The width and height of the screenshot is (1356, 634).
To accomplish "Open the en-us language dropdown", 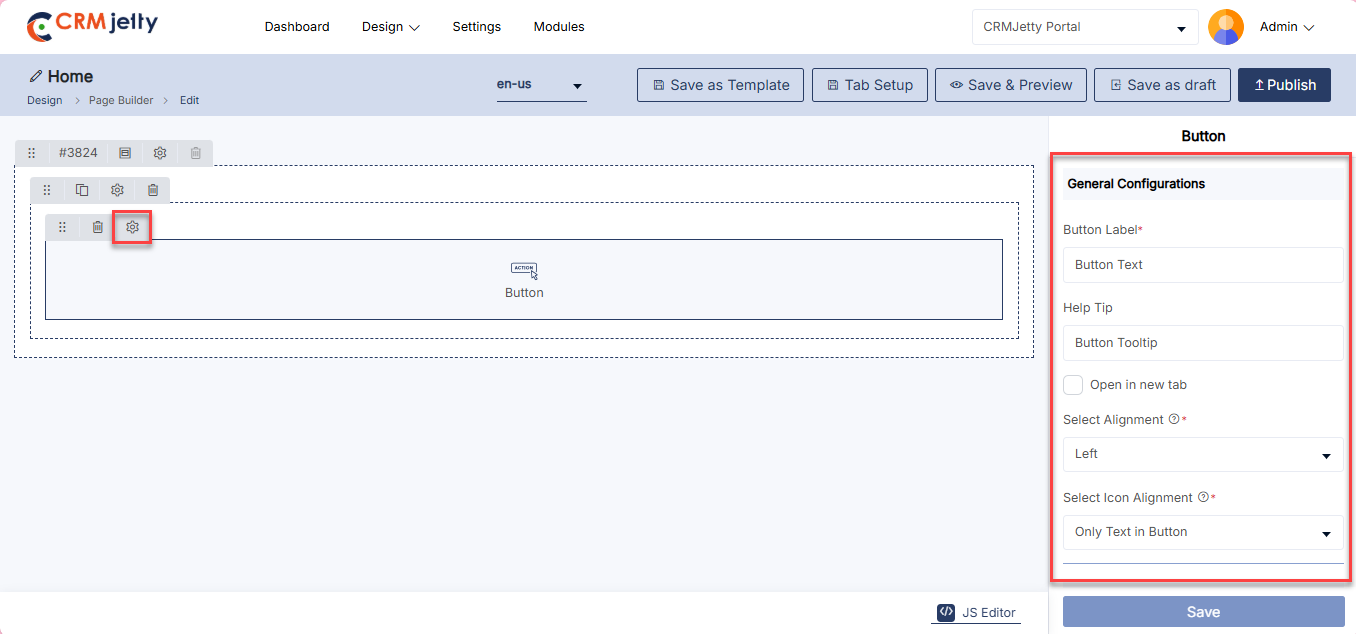I will coord(541,85).
